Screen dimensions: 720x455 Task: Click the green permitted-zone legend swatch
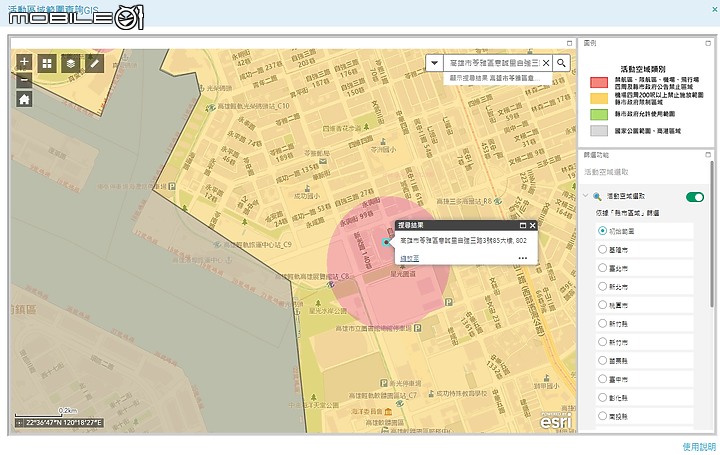point(599,114)
